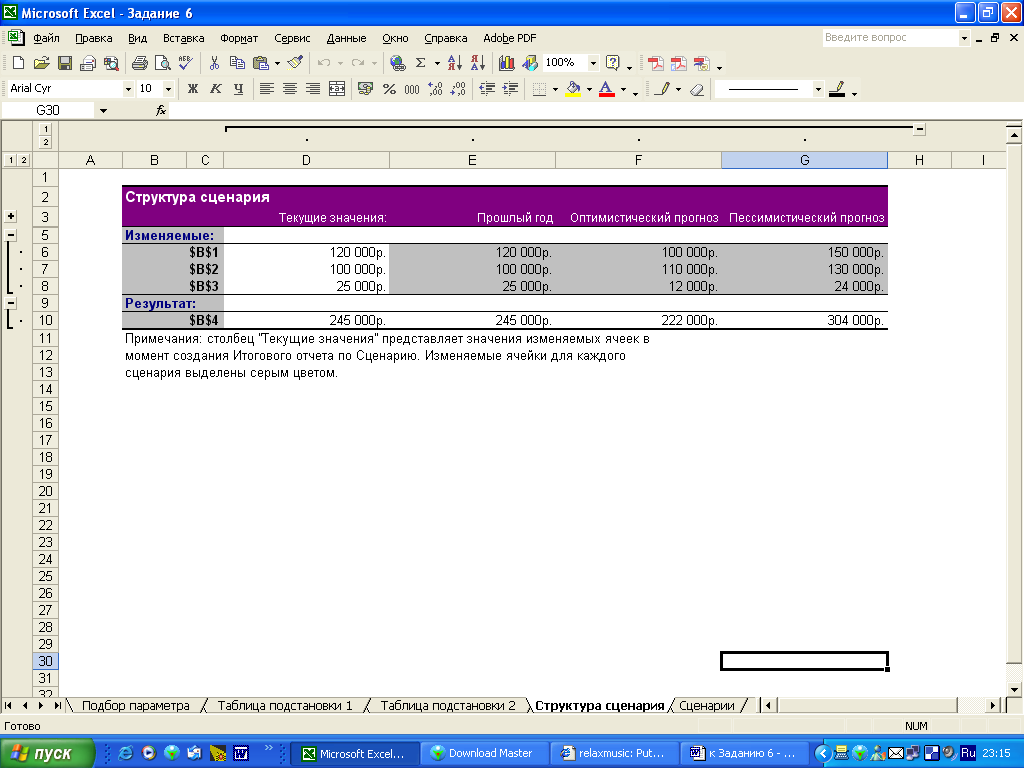This screenshot has width=1024, height=768.
Task: Open Print Preview icon
Action: (x=162, y=63)
